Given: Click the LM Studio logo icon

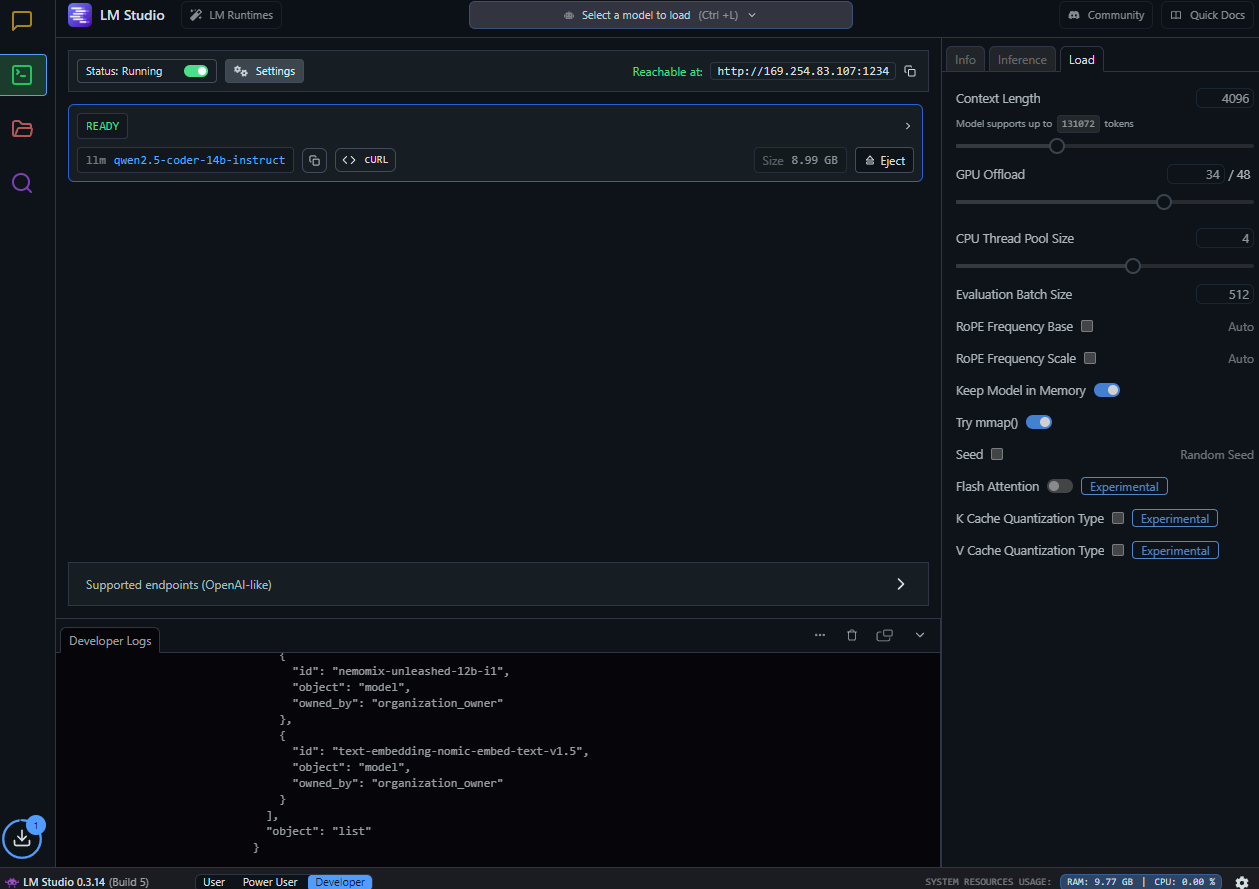Looking at the screenshot, I should pos(80,15).
